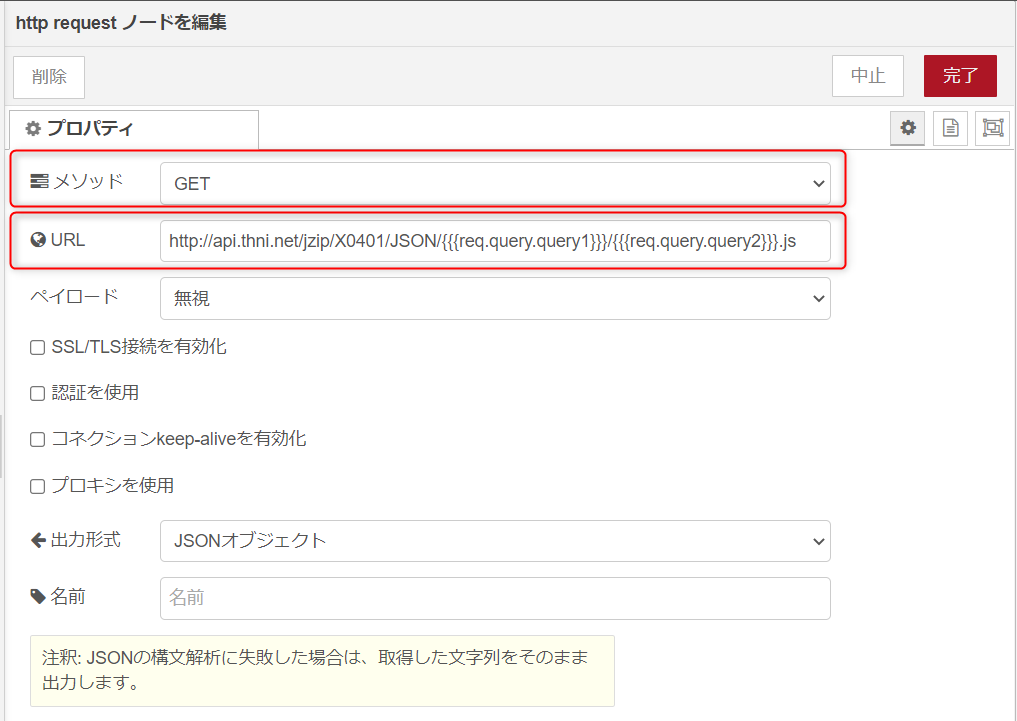Open the ペイロード dropdown showing 無視

(495, 298)
